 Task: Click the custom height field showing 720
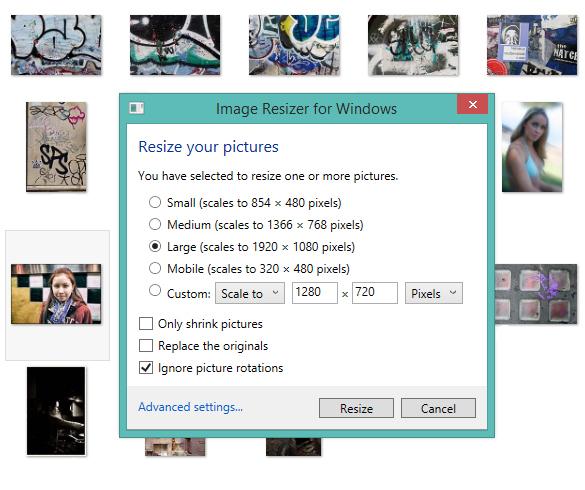pyautogui.click(x=375, y=293)
